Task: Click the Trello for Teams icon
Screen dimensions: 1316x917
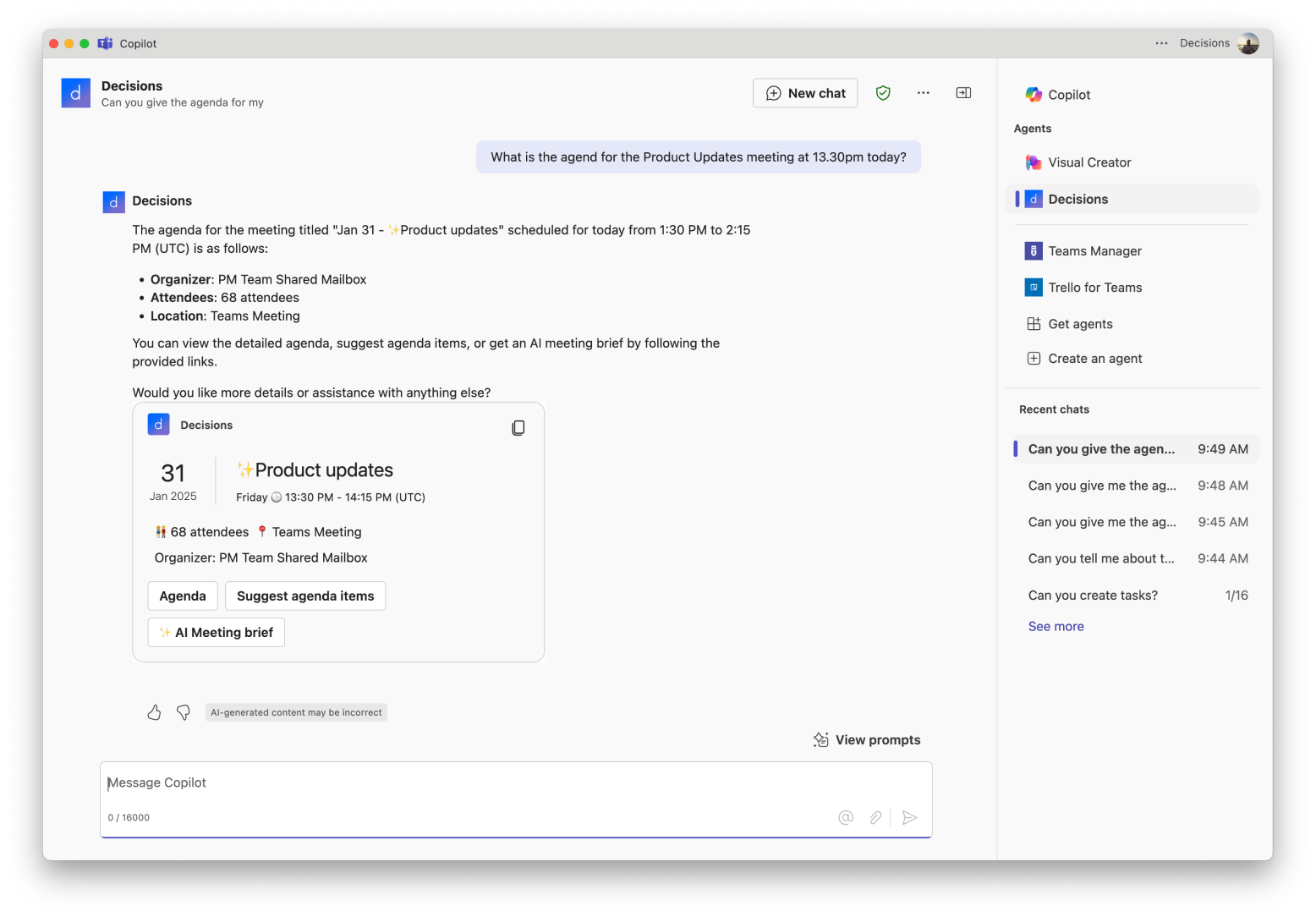Action: [x=1034, y=288]
